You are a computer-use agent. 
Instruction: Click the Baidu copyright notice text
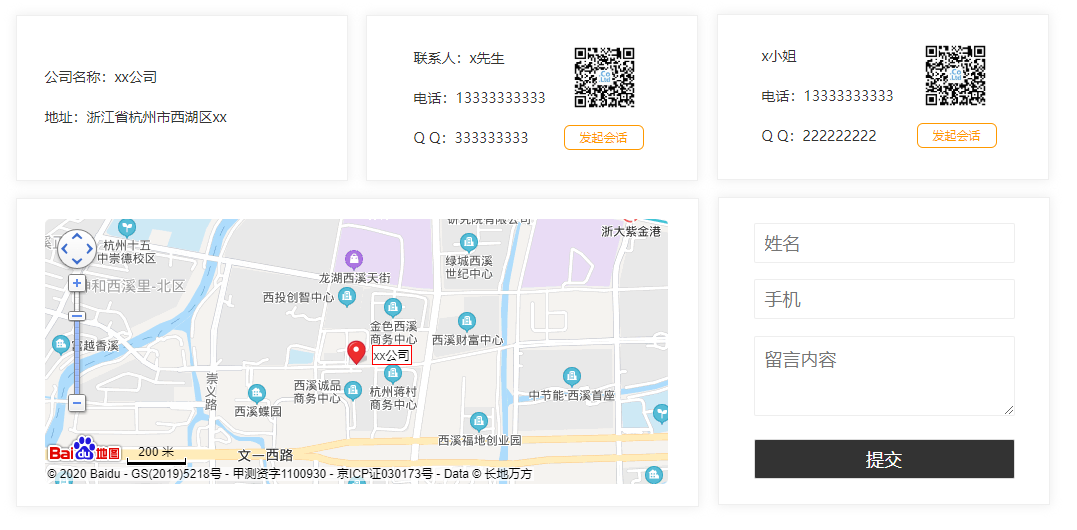(x=290, y=474)
